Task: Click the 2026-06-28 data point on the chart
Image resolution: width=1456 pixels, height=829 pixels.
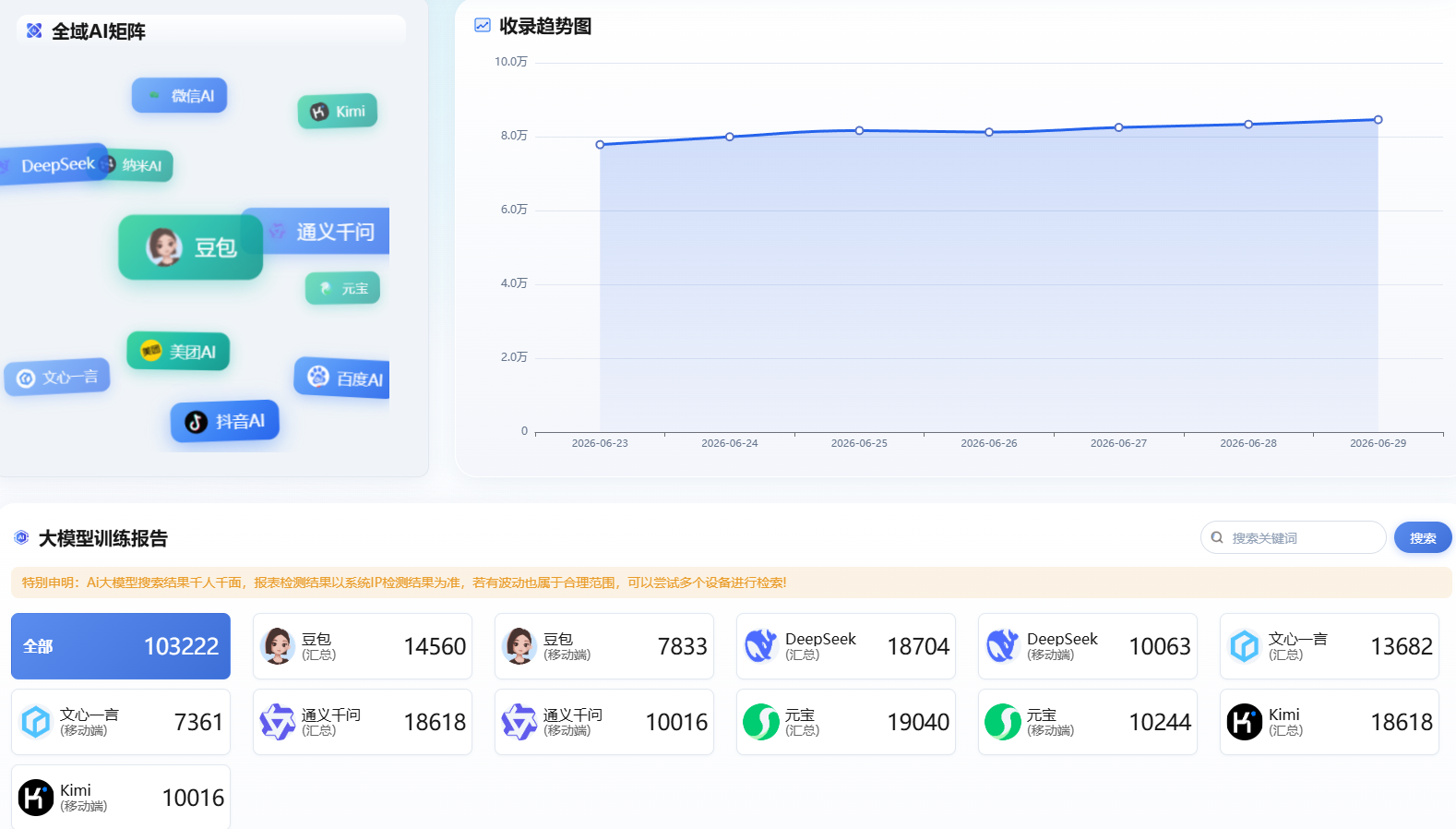Action: pyautogui.click(x=1248, y=125)
